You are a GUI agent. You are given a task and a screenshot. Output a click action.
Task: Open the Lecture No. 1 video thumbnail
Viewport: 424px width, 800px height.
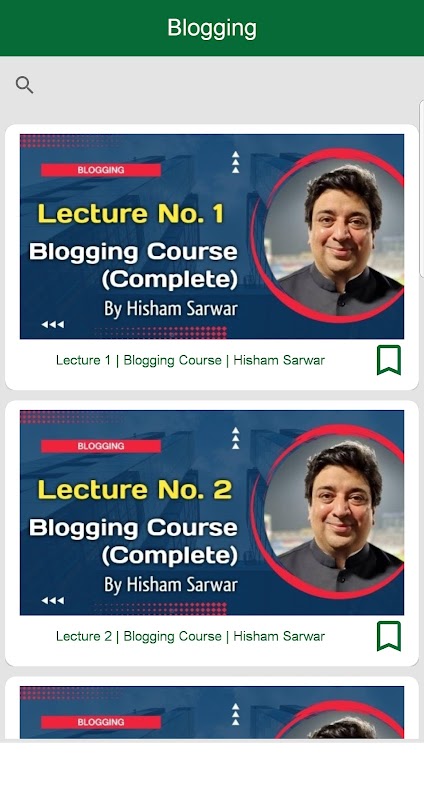coord(212,236)
